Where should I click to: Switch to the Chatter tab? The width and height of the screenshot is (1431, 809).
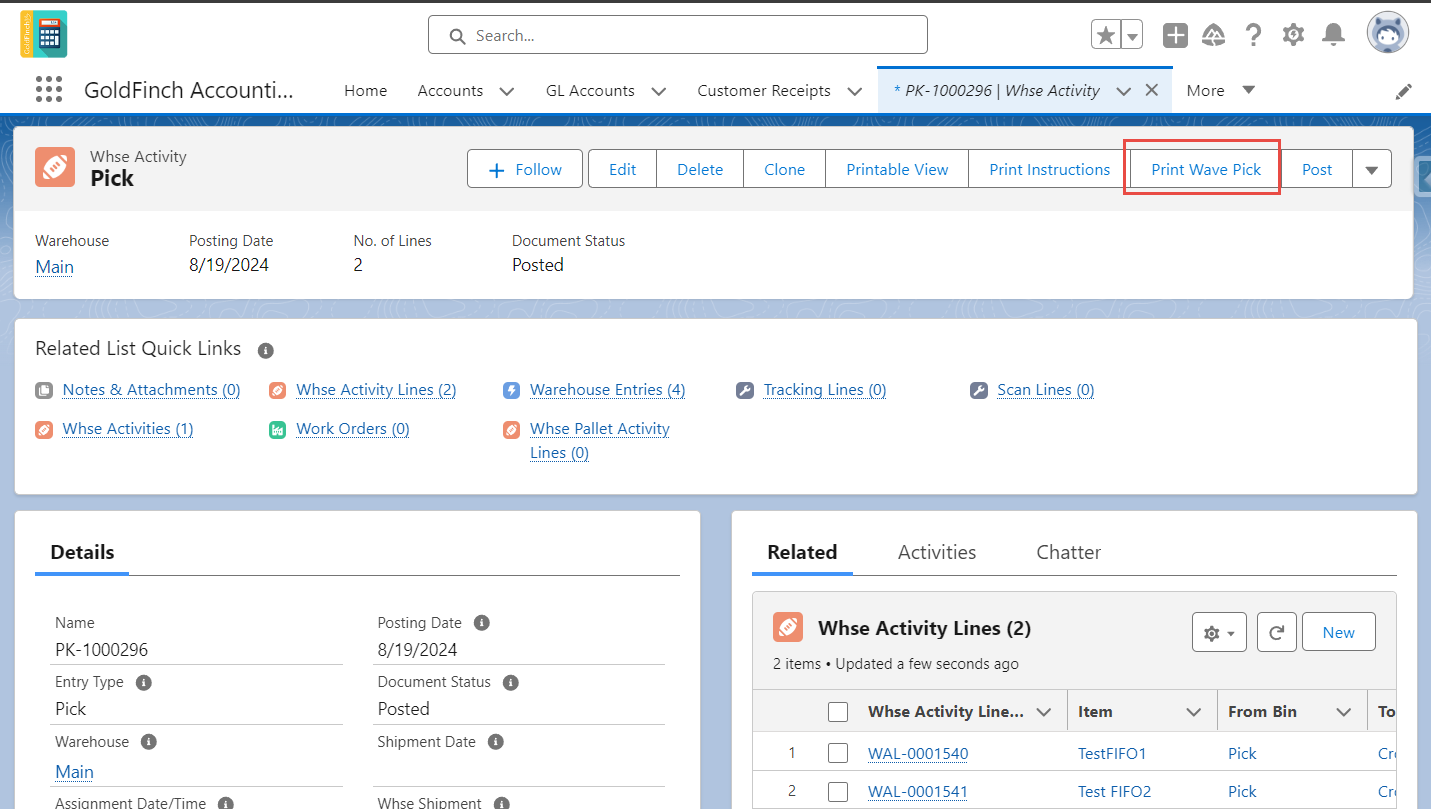(1068, 552)
